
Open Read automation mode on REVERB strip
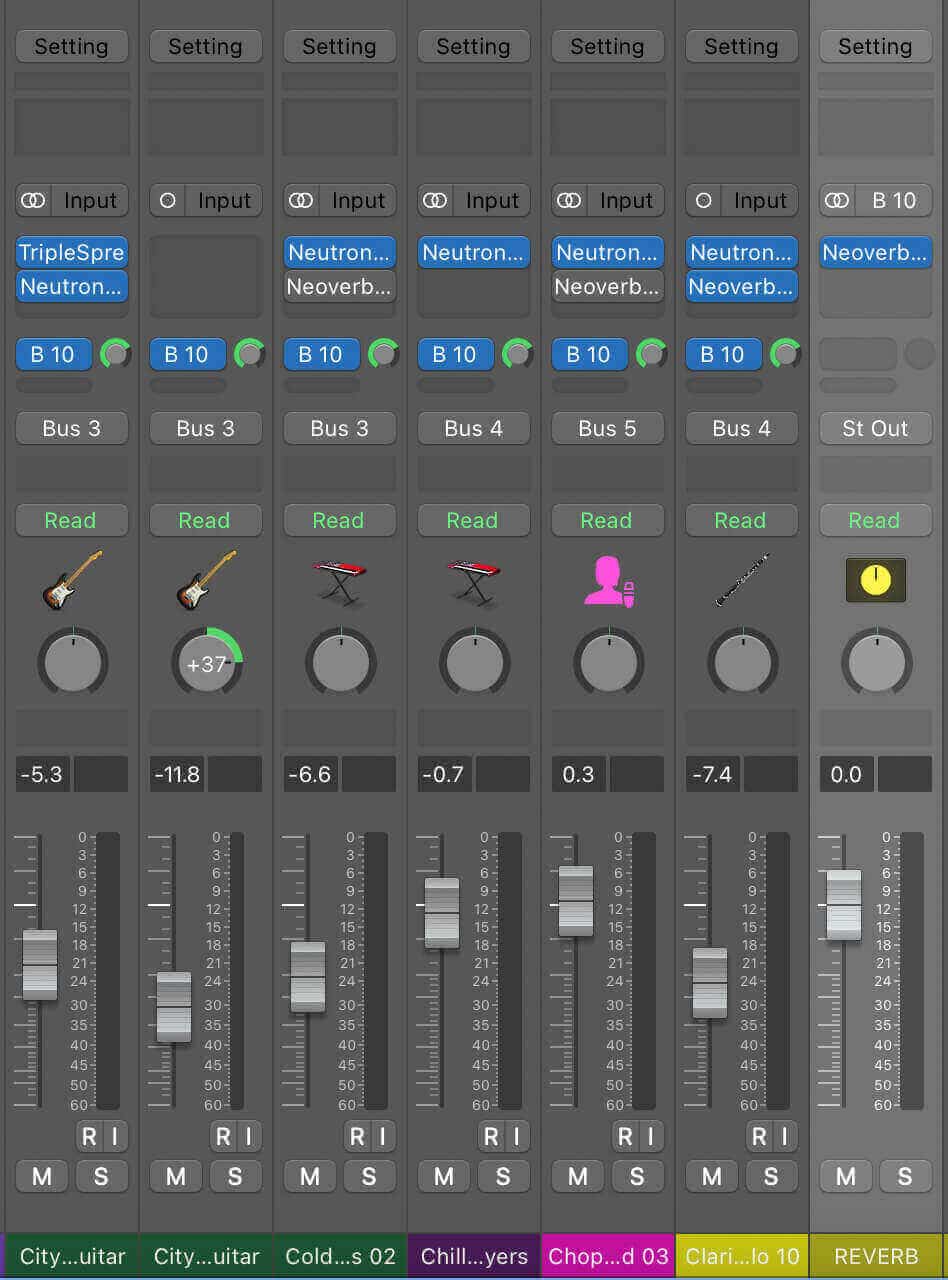pos(875,520)
